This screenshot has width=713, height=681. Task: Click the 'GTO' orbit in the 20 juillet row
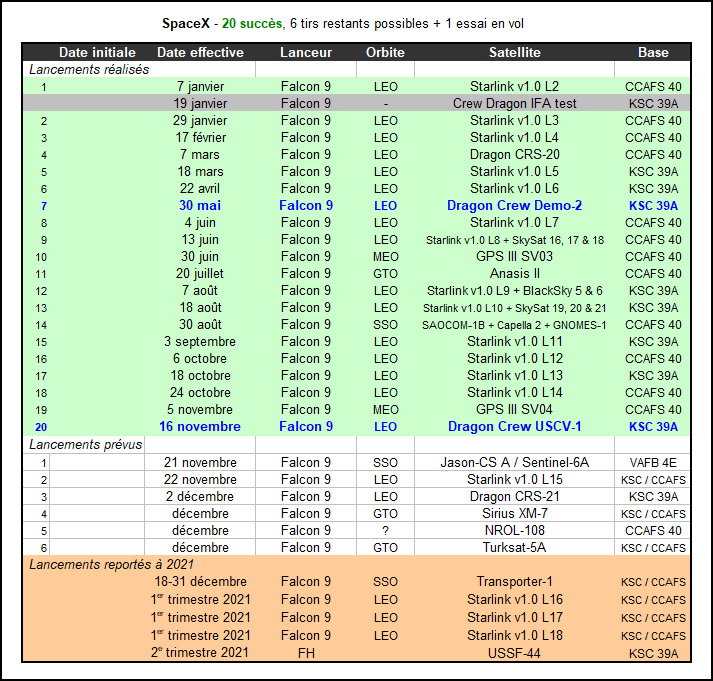click(386, 273)
